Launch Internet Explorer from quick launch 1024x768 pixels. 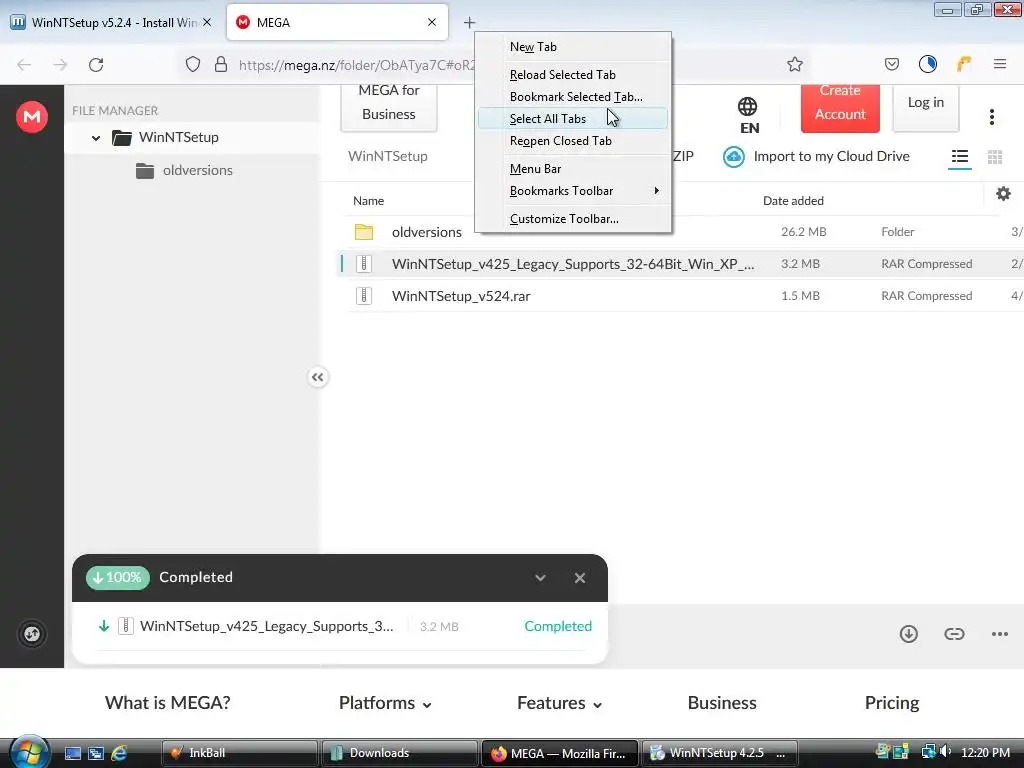(119, 753)
